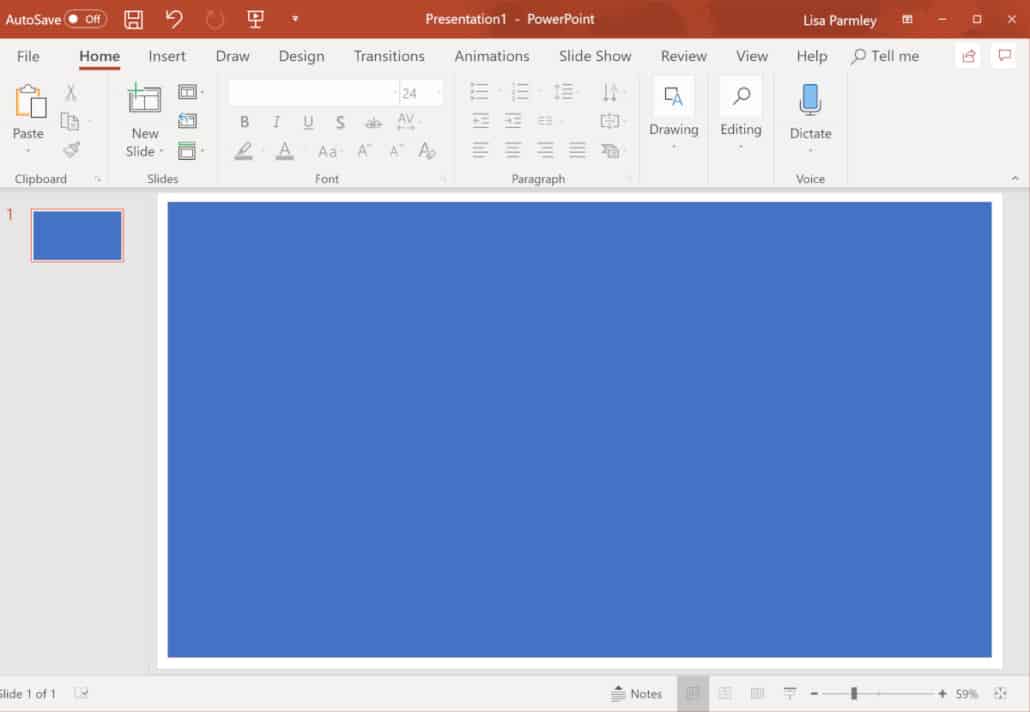Toggle the Notes pane
The image size is (1030, 712).
click(x=637, y=693)
